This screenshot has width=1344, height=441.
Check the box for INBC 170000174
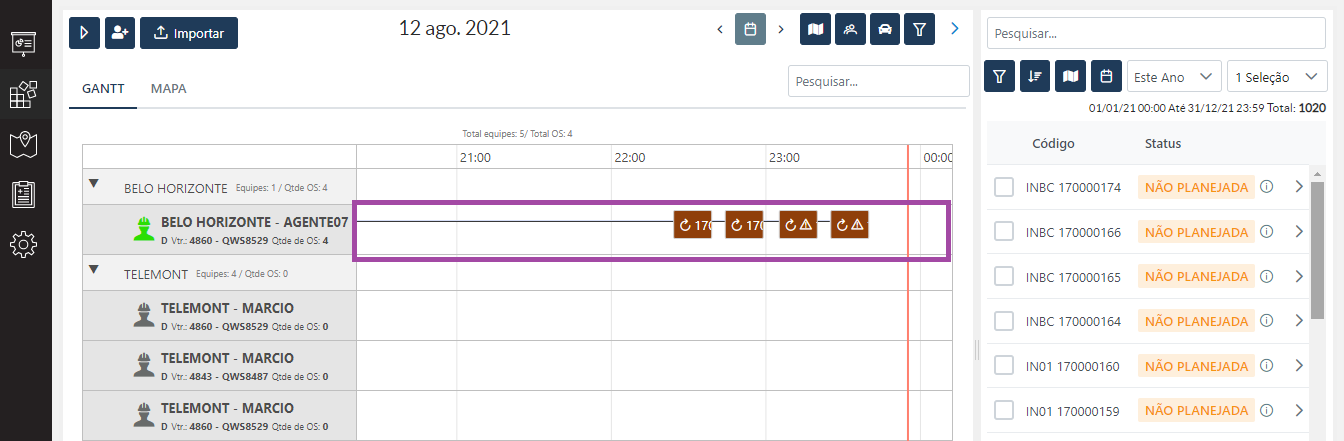(x=1004, y=187)
